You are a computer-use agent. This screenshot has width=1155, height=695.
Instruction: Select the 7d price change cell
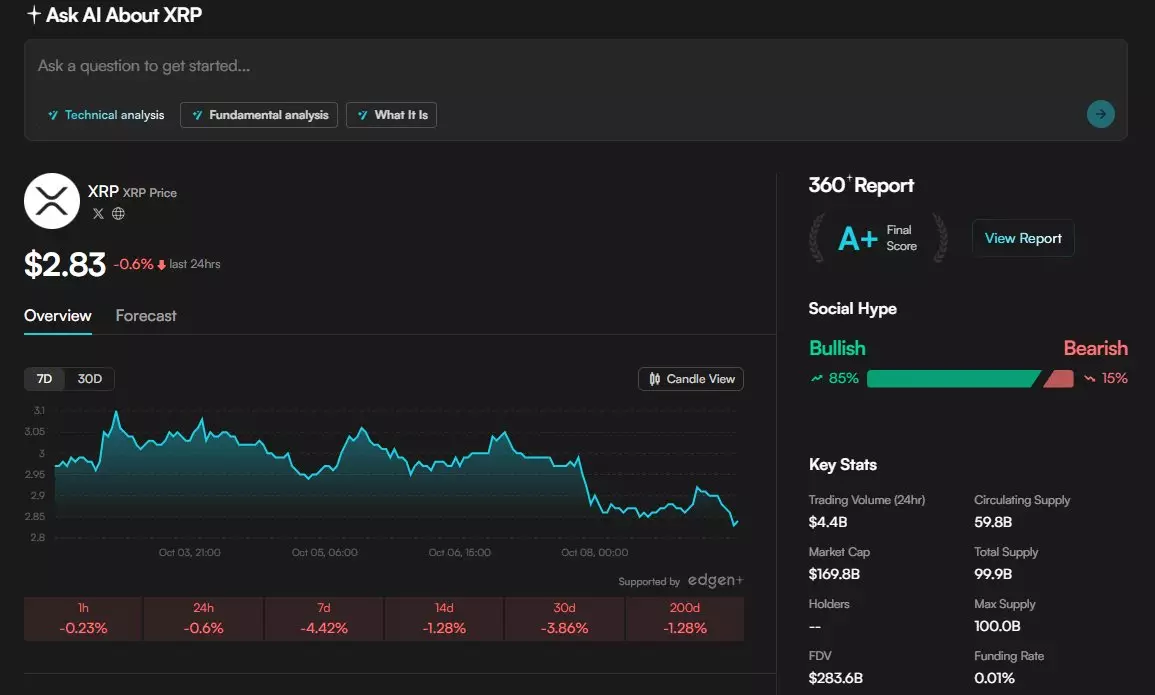(324, 619)
